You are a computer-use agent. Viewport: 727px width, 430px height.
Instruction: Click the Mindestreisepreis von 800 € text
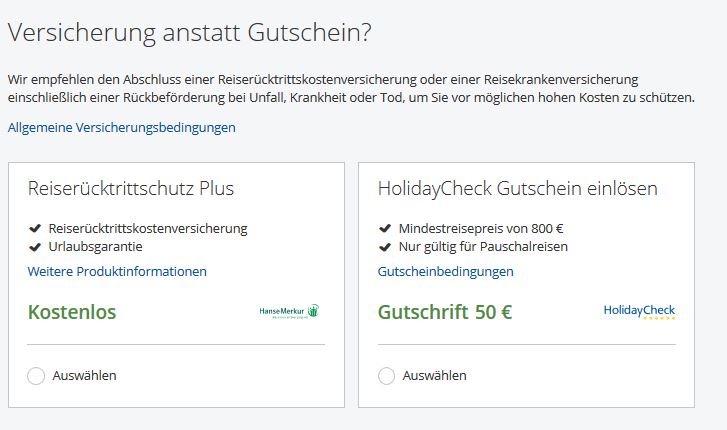click(481, 229)
